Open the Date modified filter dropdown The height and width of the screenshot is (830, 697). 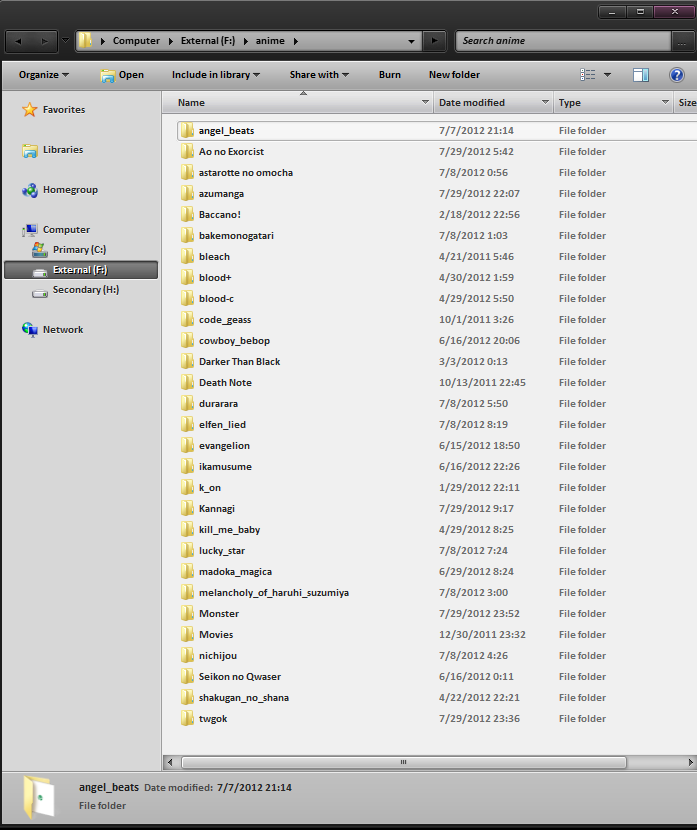545,102
